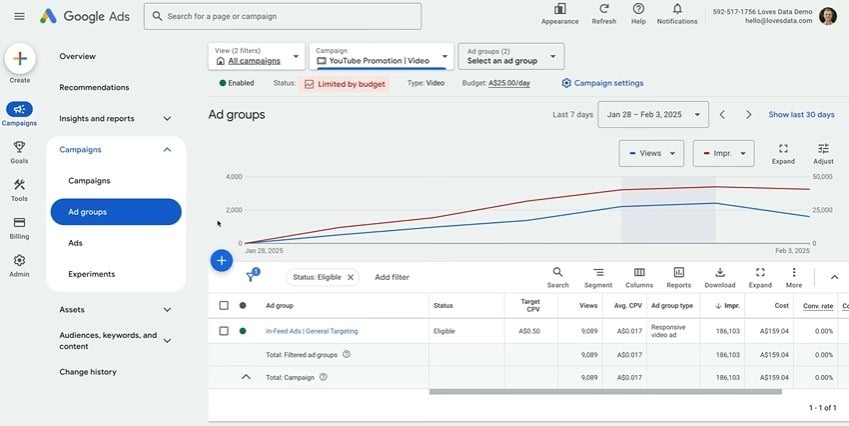Expand Audiences, keywords, and content
Image resolution: width=849 pixels, height=426 pixels.
[x=167, y=340]
